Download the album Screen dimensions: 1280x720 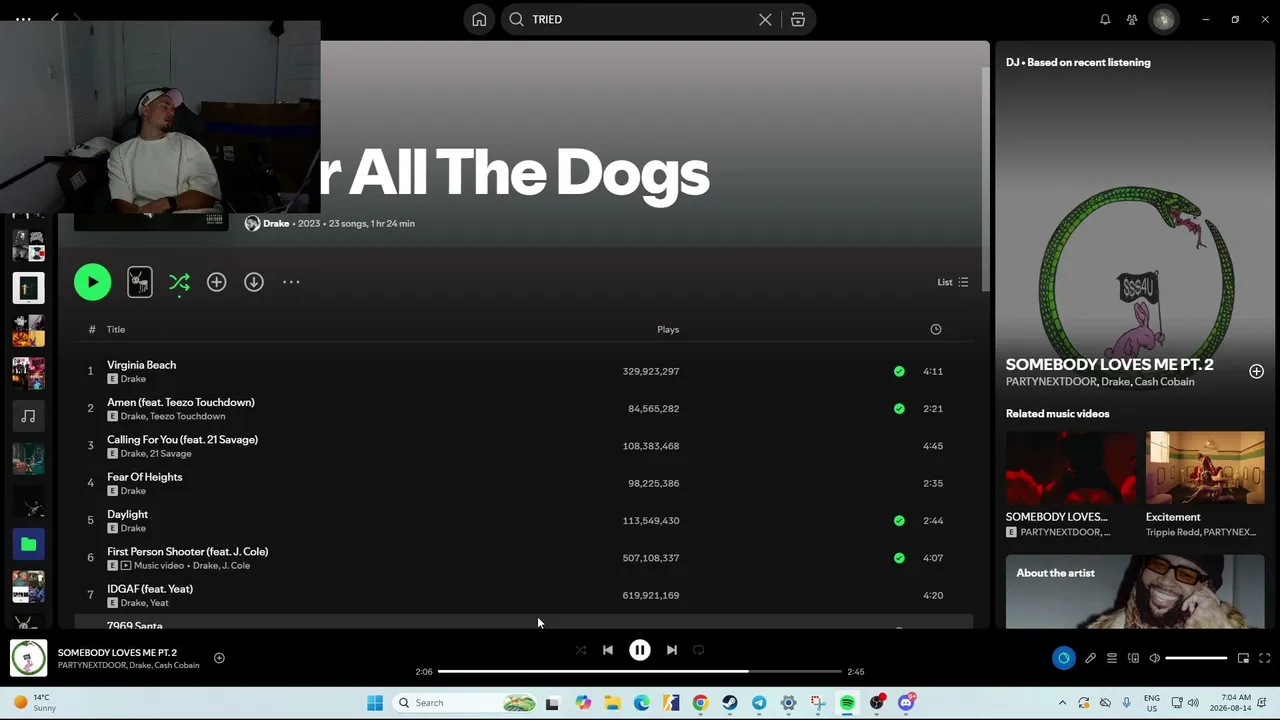pos(254,282)
